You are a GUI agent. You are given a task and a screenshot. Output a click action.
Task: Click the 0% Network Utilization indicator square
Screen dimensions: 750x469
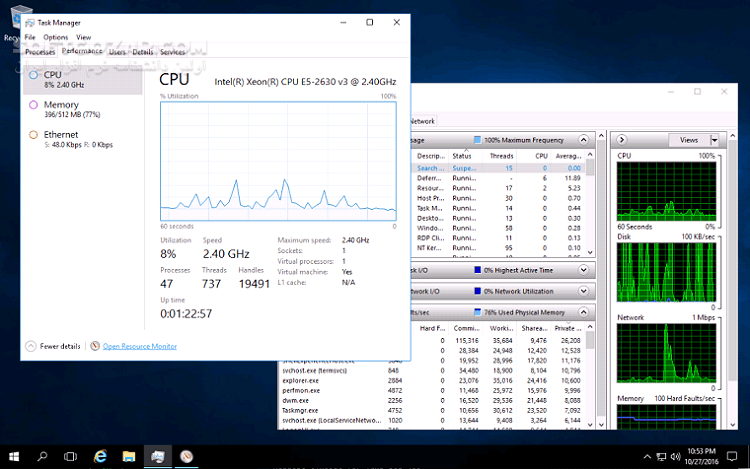(x=477, y=291)
